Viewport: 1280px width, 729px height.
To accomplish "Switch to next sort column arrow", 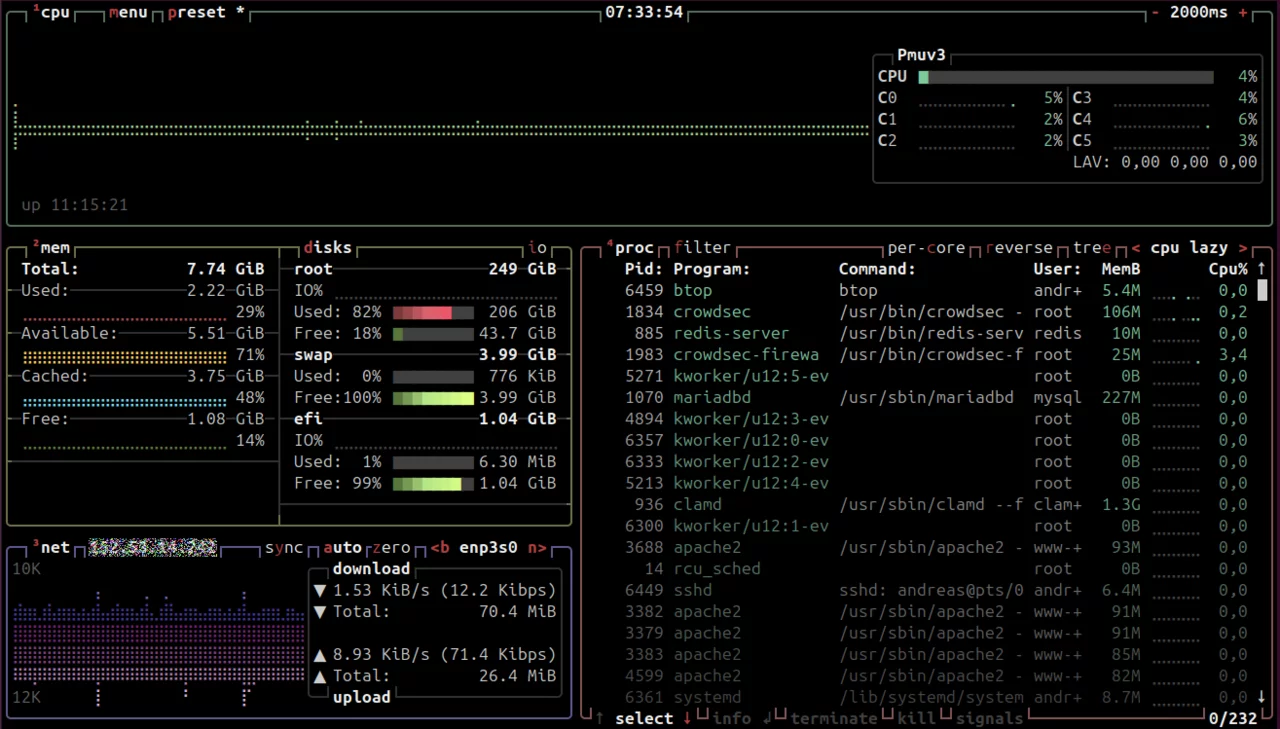I will (1243, 248).
